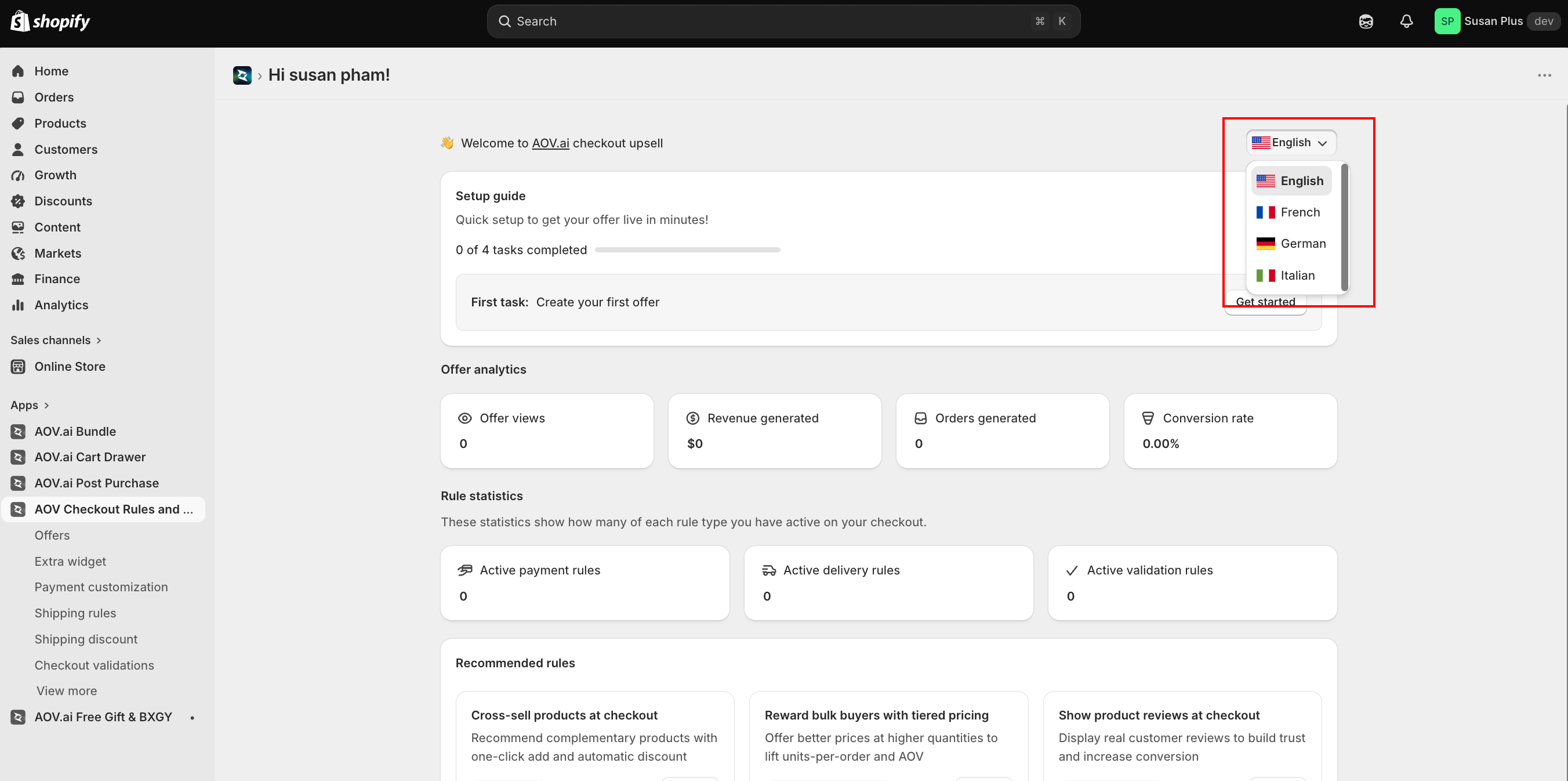Click the Products tag icon
Image resolution: width=1568 pixels, height=781 pixels.
pos(18,124)
